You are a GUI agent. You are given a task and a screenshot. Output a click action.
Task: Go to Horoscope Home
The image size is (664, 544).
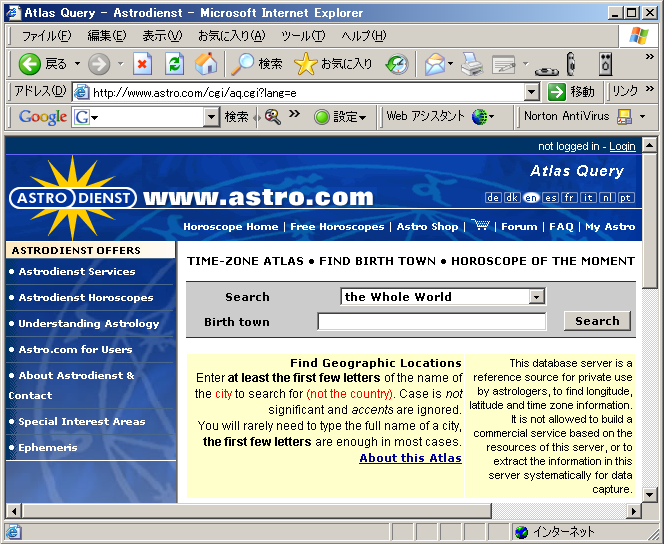click(x=231, y=226)
